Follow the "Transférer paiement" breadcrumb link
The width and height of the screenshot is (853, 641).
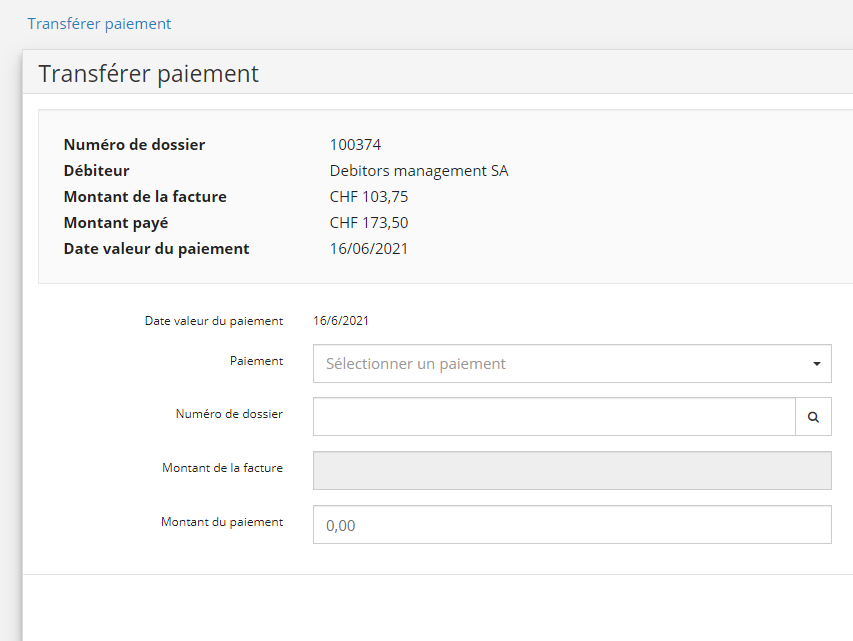tap(99, 23)
